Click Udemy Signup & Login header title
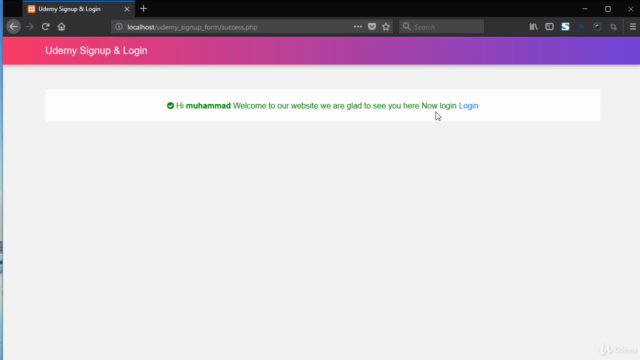This screenshot has width=640, height=360. click(x=96, y=51)
